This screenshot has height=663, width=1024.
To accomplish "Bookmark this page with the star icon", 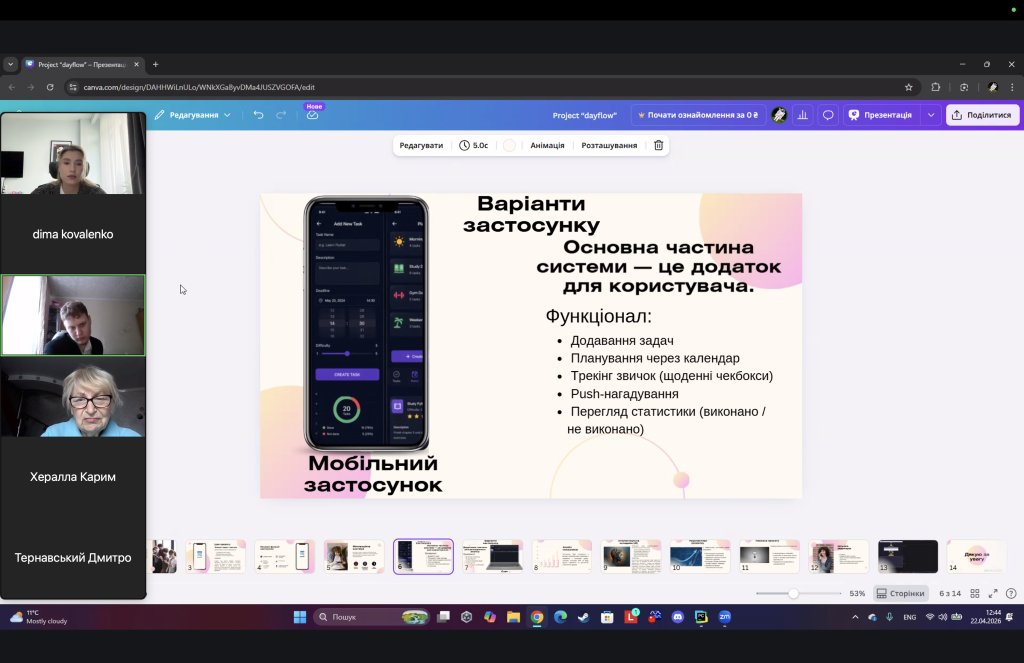I will tap(908, 87).
